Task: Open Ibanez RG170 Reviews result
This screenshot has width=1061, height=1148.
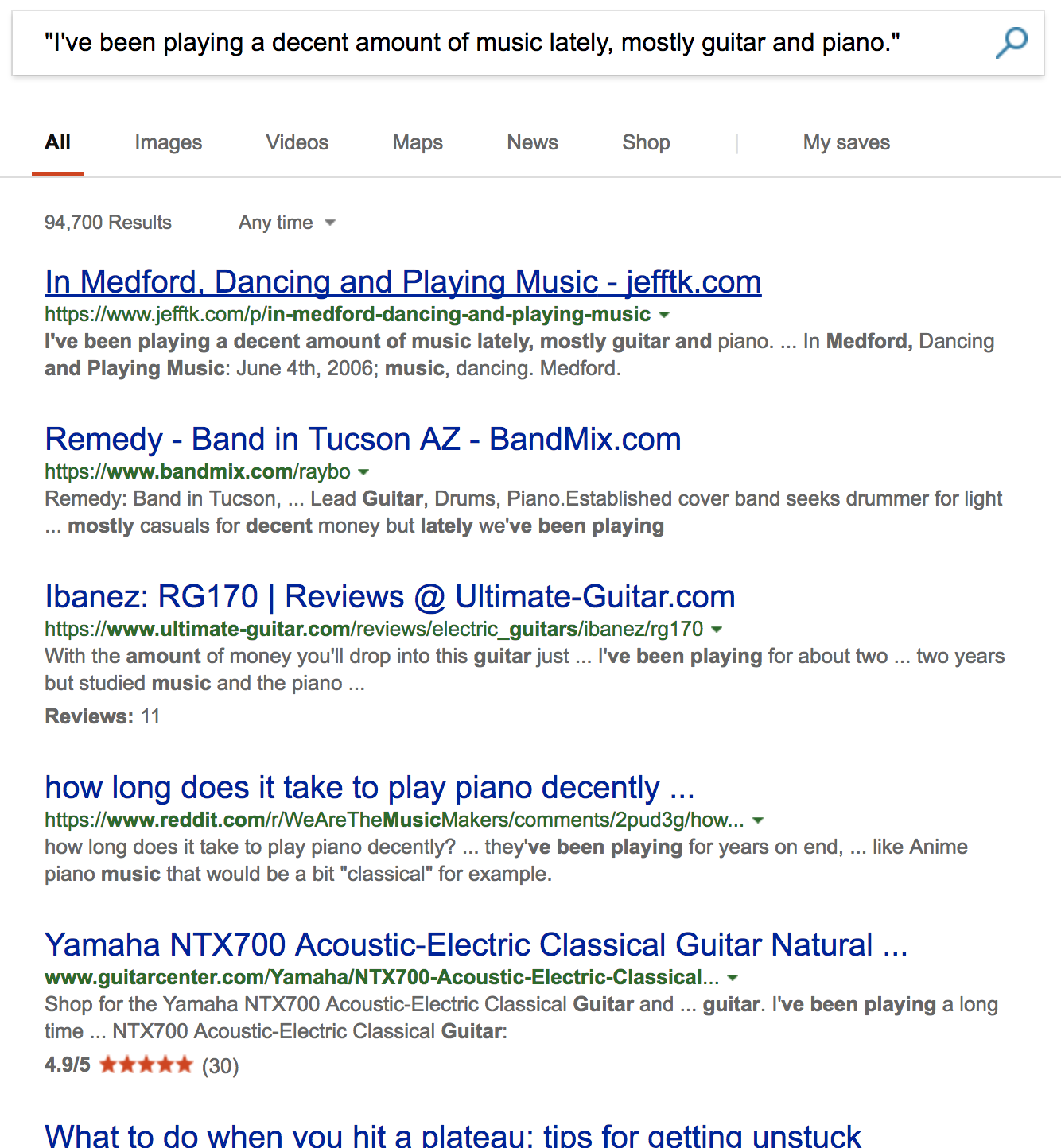Action: click(x=390, y=597)
